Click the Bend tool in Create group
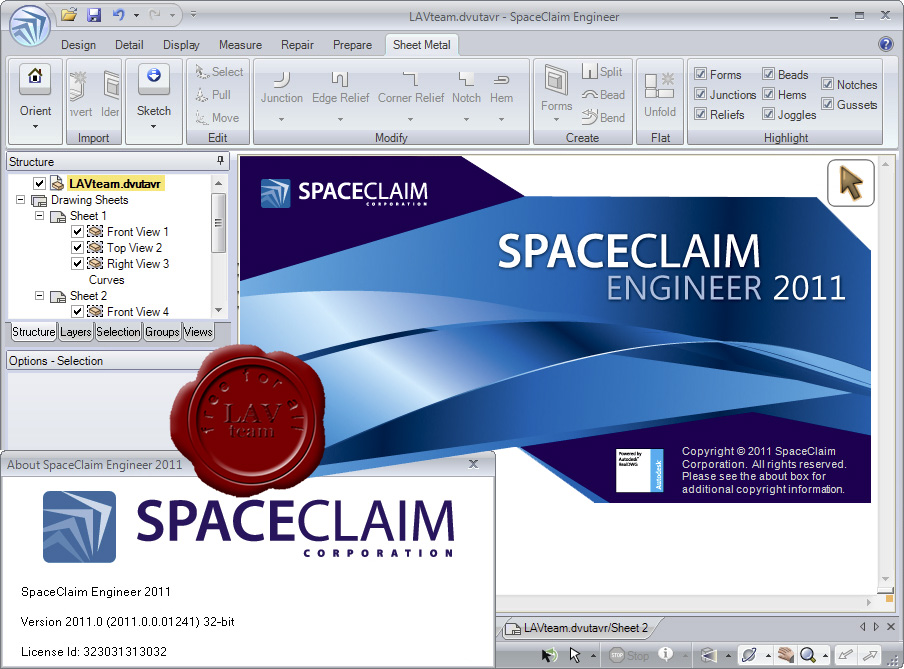This screenshot has width=904, height=669. (603, 118)
